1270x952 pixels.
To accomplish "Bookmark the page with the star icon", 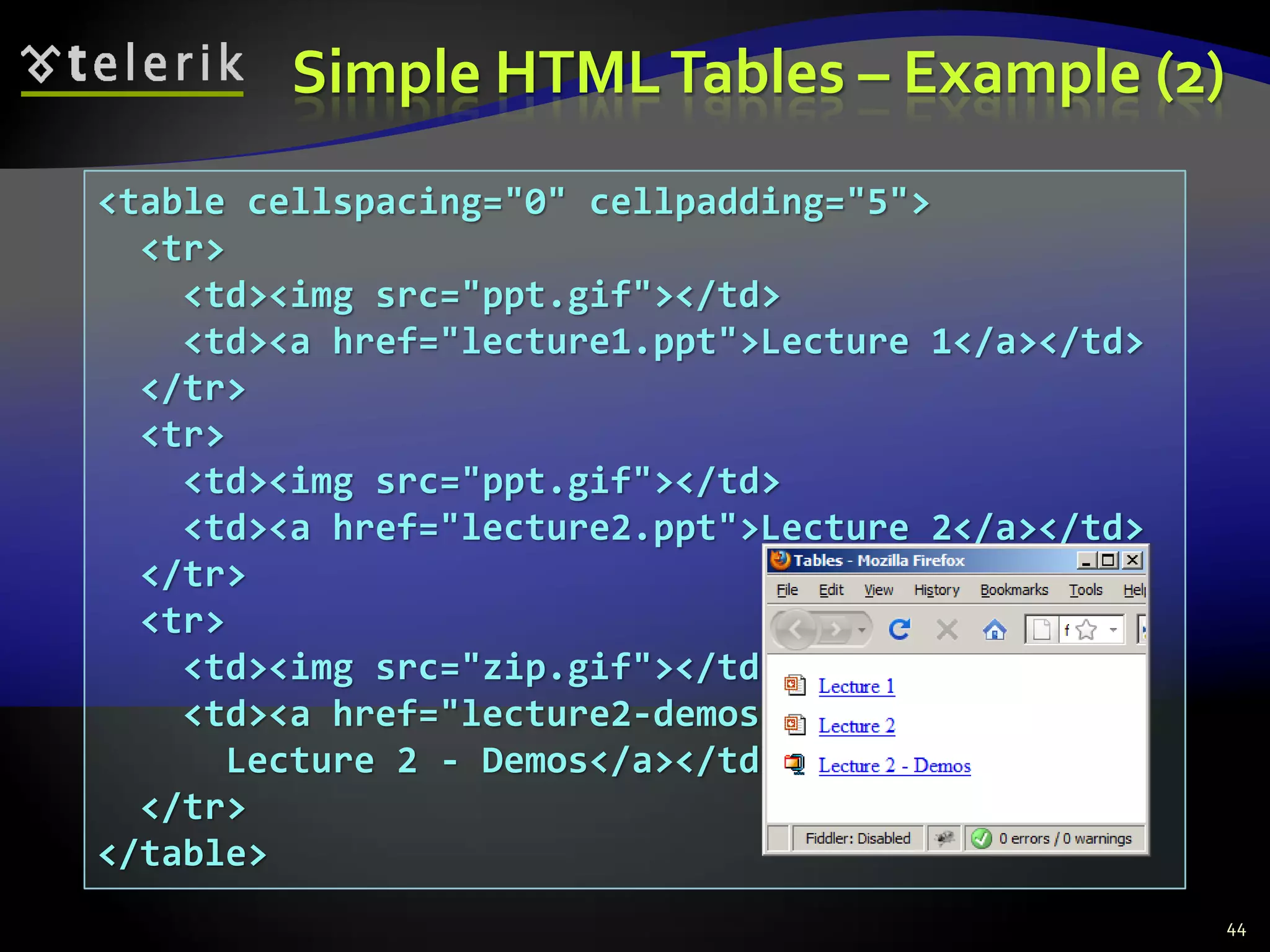I will [1086, 630].
